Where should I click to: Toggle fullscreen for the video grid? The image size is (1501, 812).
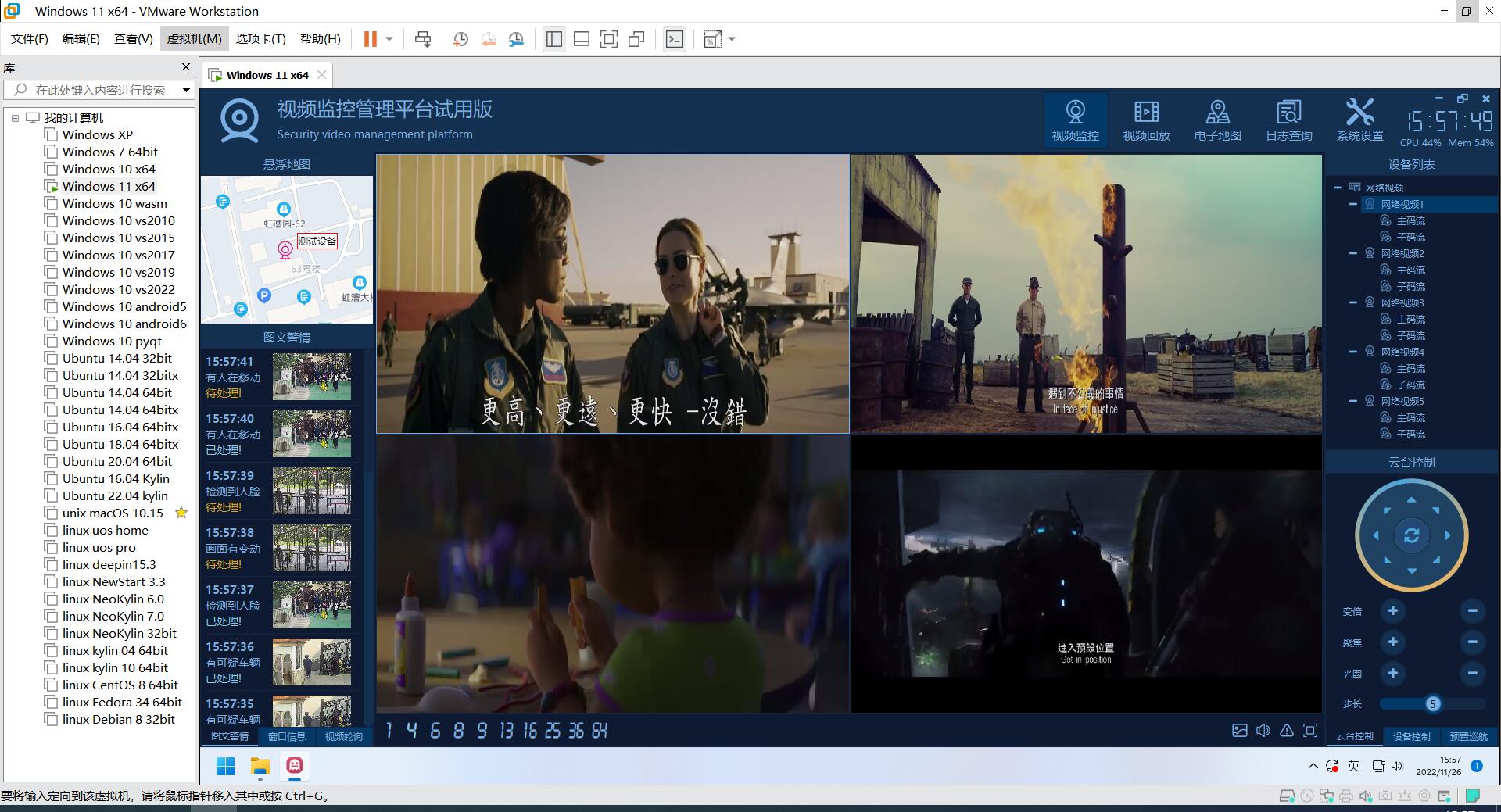coord(1310,731)
